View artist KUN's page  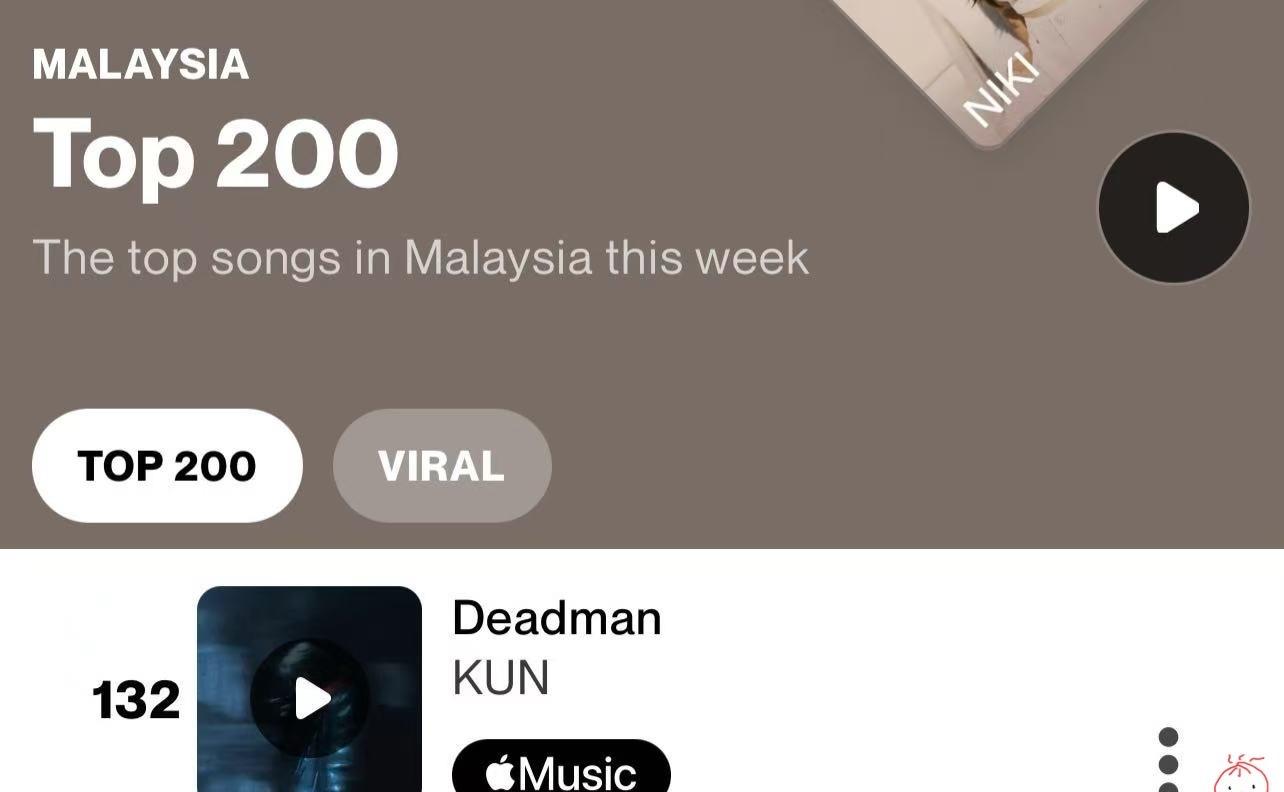pos(500,678)
